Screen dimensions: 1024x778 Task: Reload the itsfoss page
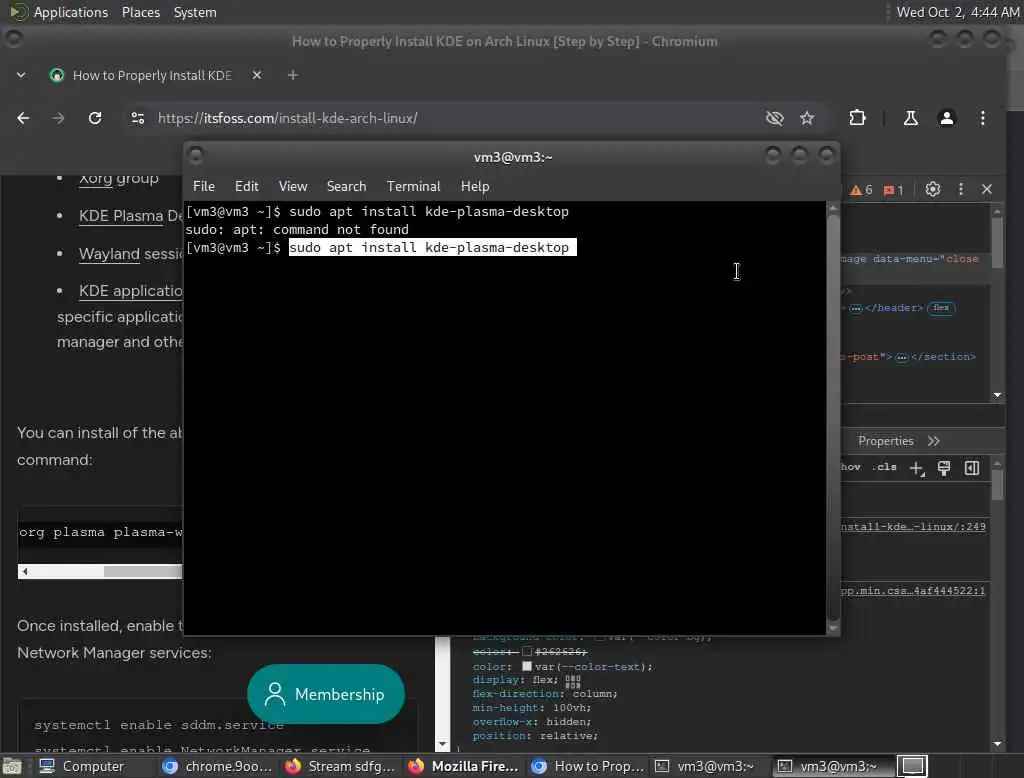pyautogui.click(x=95, y=118)
